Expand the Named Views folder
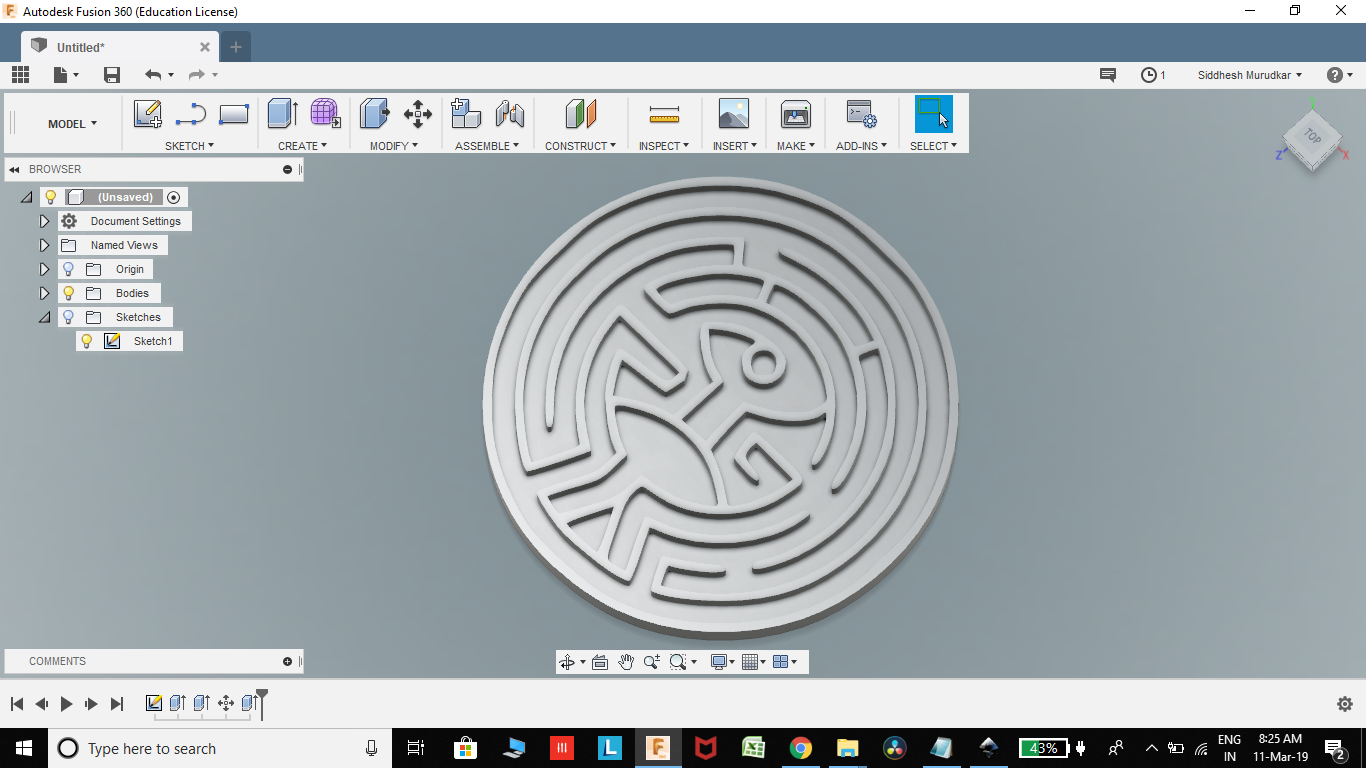Screen dimensions: 1366x768 pos(44,244)
